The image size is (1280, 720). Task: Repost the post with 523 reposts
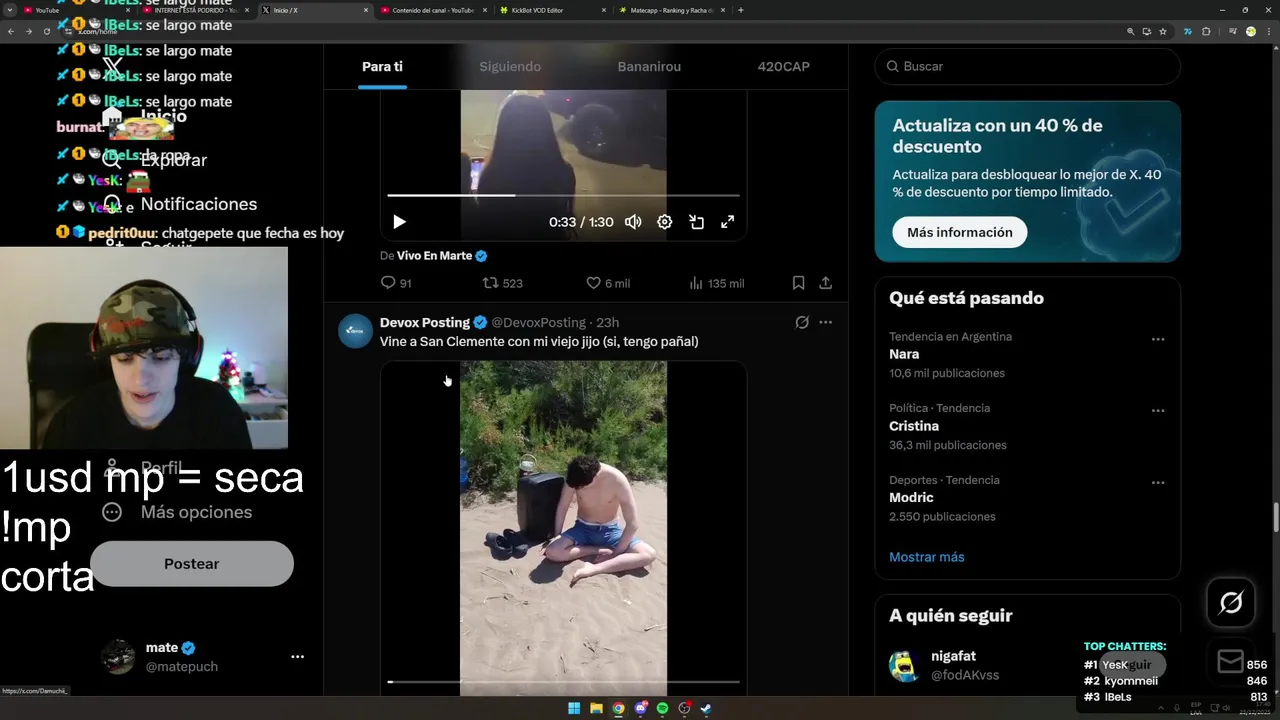point(502,283)
